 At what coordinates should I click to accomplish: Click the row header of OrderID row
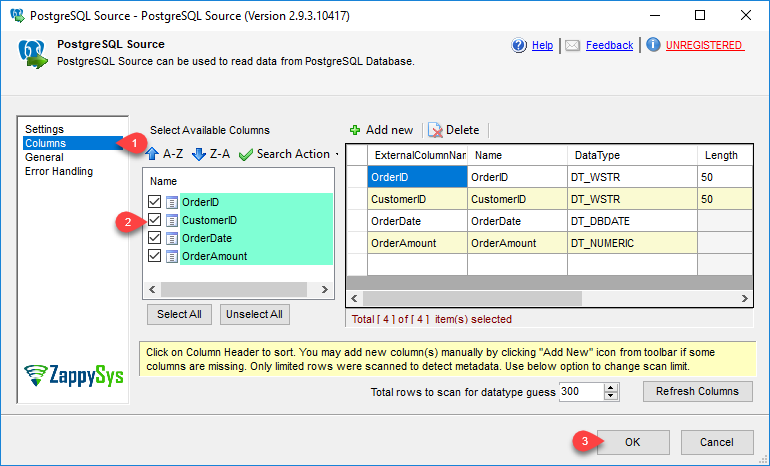pos(357,177)
